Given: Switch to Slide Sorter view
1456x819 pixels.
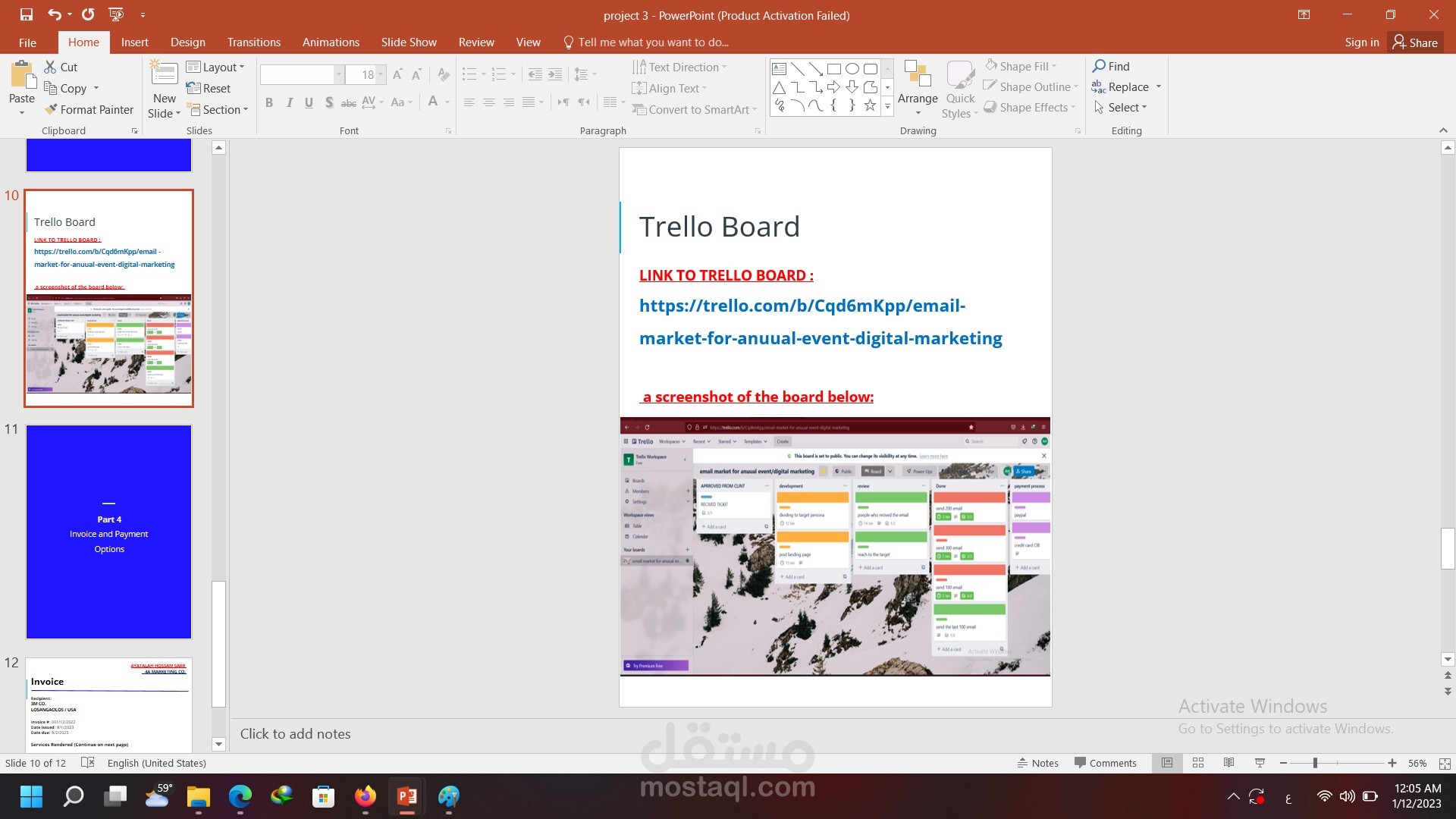Looking at the screenshot, I should [x=1198, y=763].
